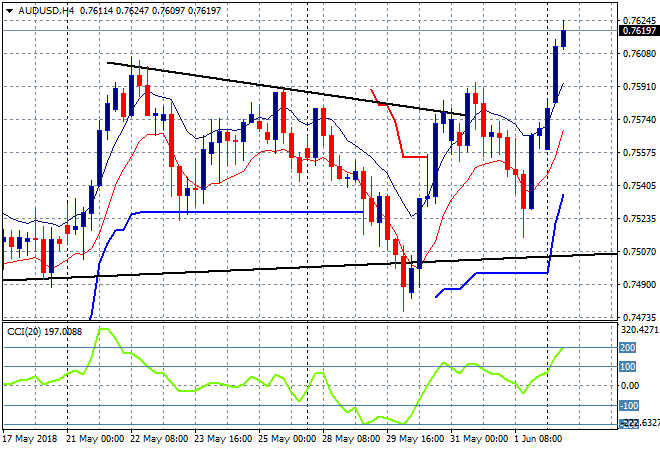Click the 0.76080 price scale value

click(639, 53)
